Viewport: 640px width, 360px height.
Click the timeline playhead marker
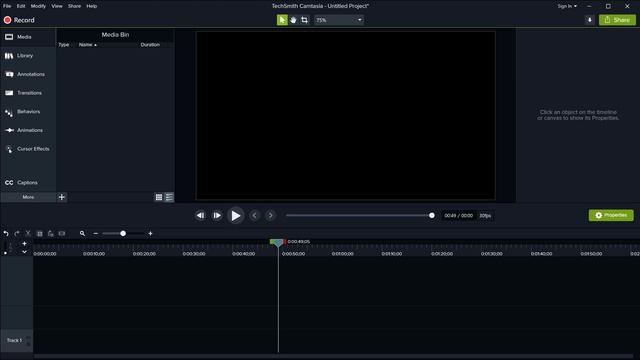[x=278, y=242]
